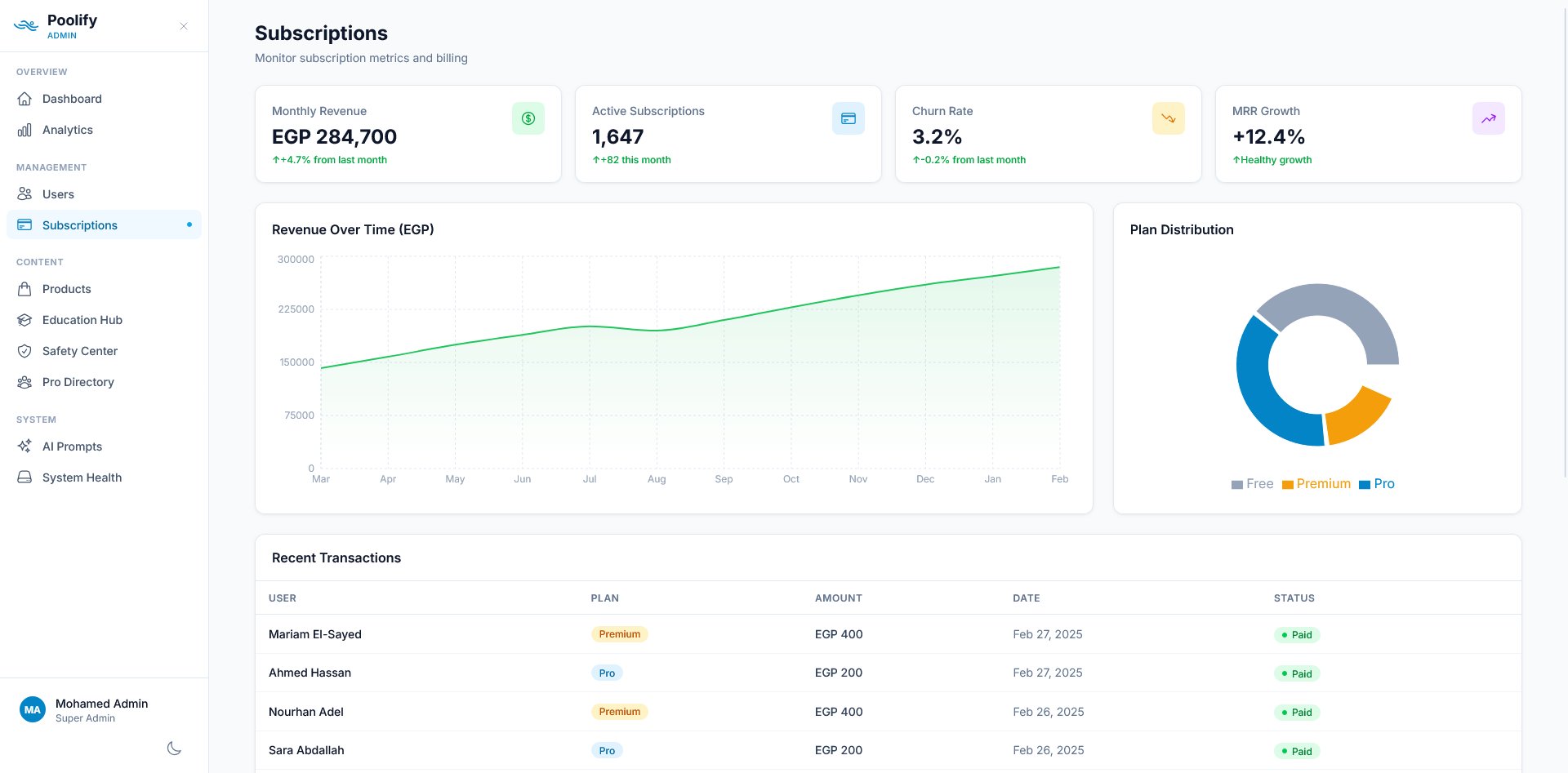Image resolution: width=1568 pixels, height=773 pixels.
Task: Click the AI Prompts sparkle icon
Action: [x=24, y=446]
